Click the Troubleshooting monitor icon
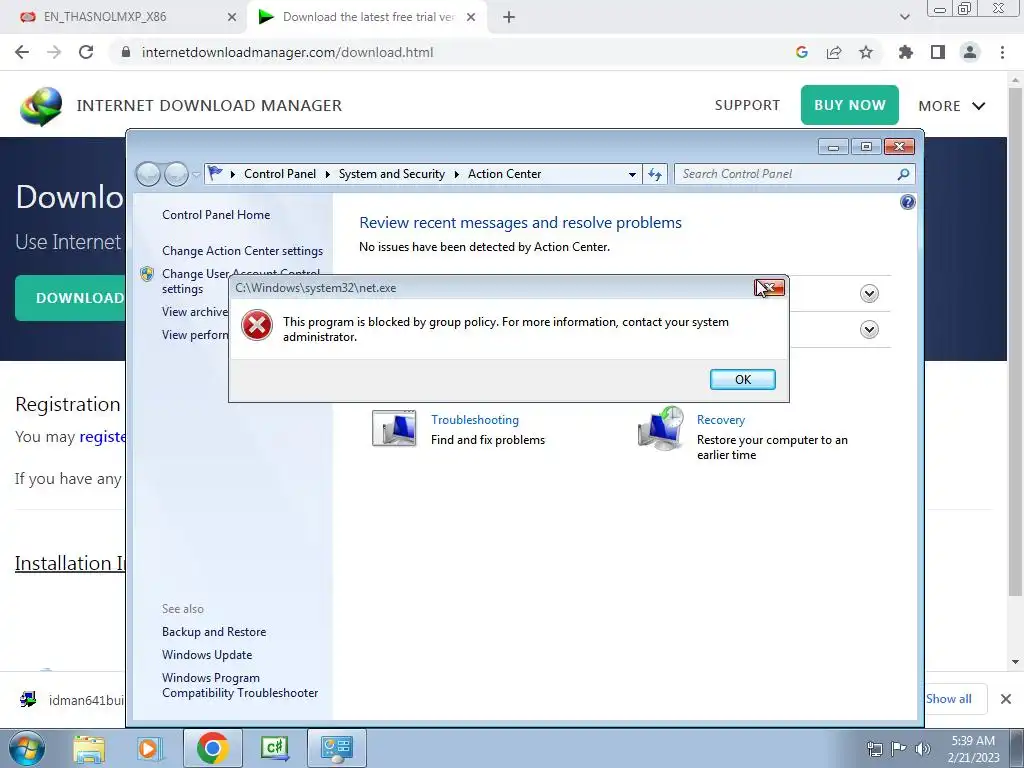1024x768 pixels. pyautogui.click(x=394, y=428)
